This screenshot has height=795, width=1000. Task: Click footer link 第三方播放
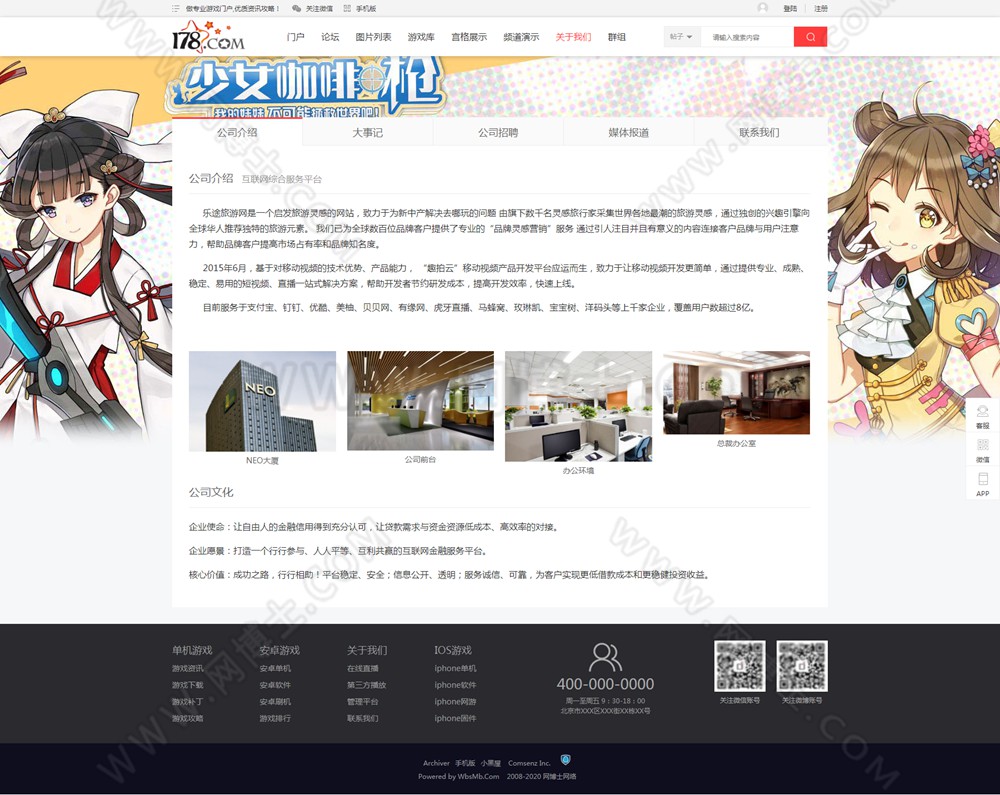tap(367, 685)
